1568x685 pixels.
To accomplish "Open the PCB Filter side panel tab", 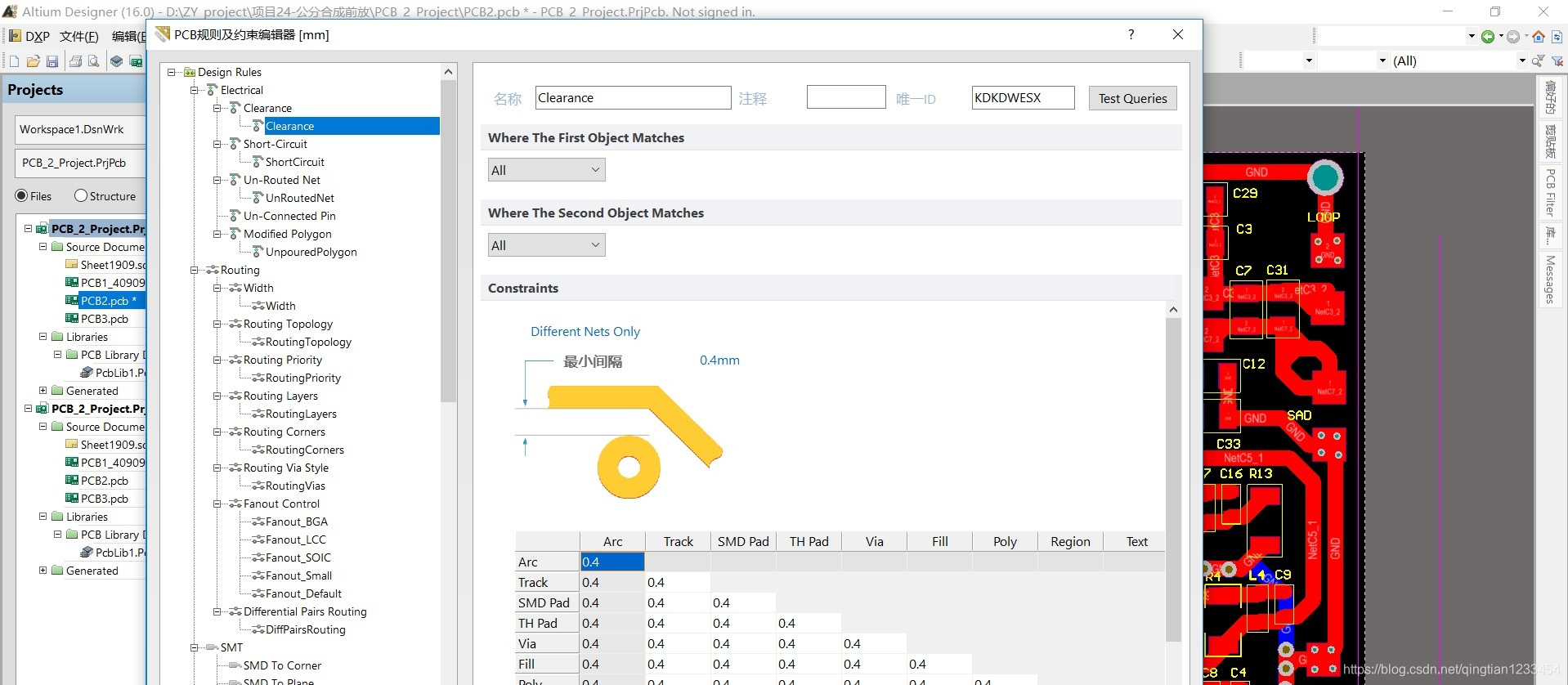I will click(x=1550, y=192).
